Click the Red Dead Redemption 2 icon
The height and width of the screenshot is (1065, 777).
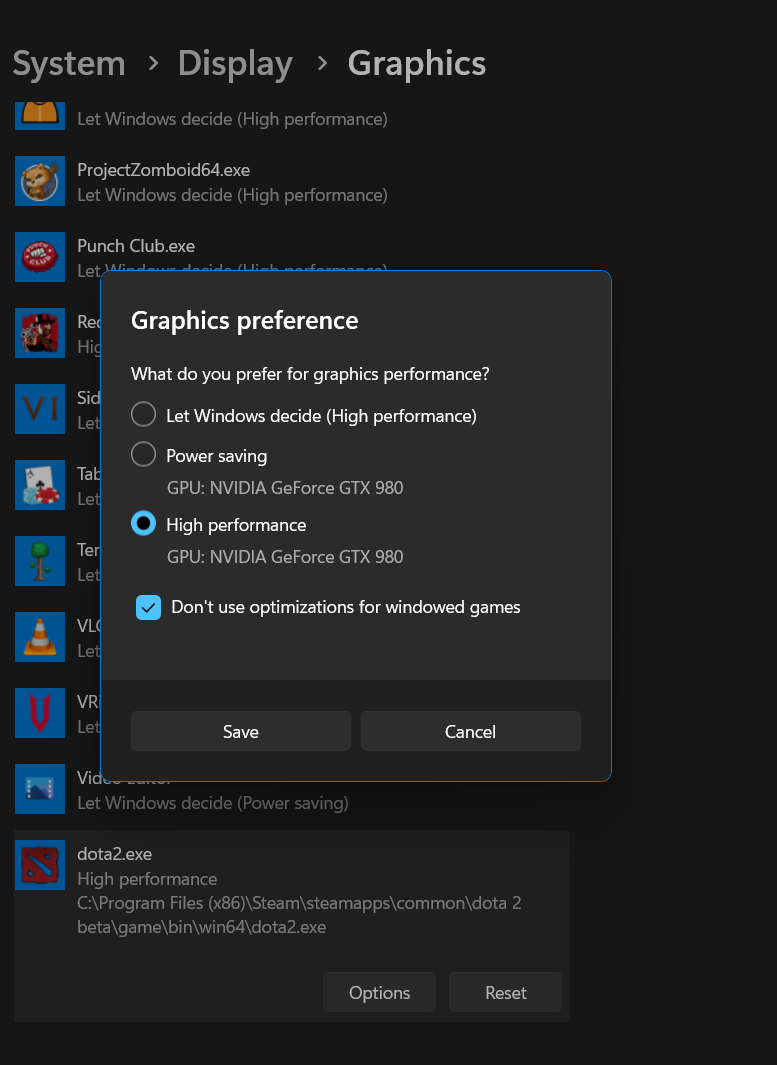click(x=40, y=333)
